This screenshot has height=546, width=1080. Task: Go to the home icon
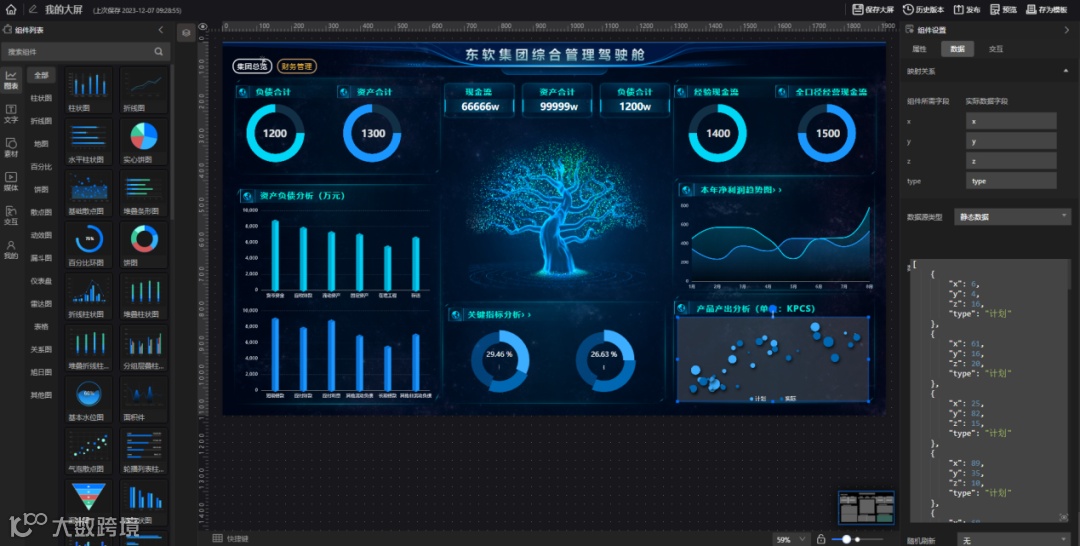(10, 10)
